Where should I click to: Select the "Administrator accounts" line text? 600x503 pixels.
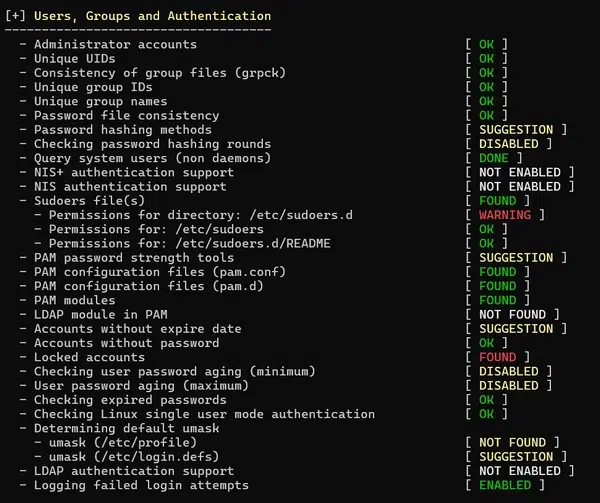[x=115, y=44]
